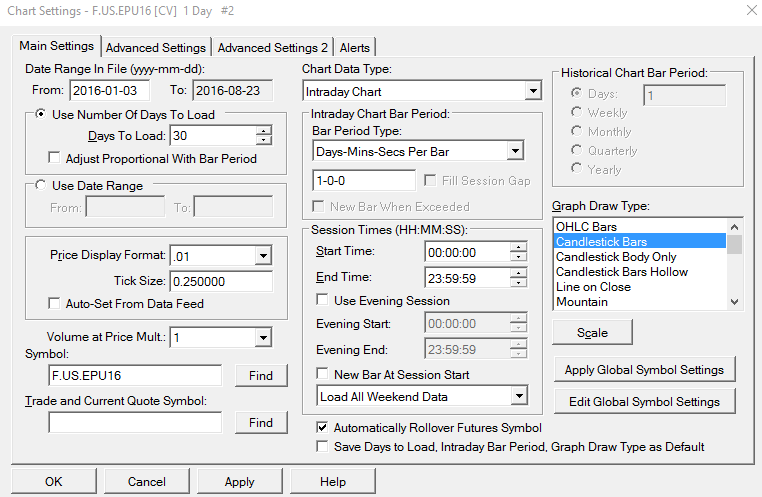762x497 pixels.
Task: Click the Graph Draw Type scrollbar thumb
Action: pyautogui.click(x=734, y=244)
